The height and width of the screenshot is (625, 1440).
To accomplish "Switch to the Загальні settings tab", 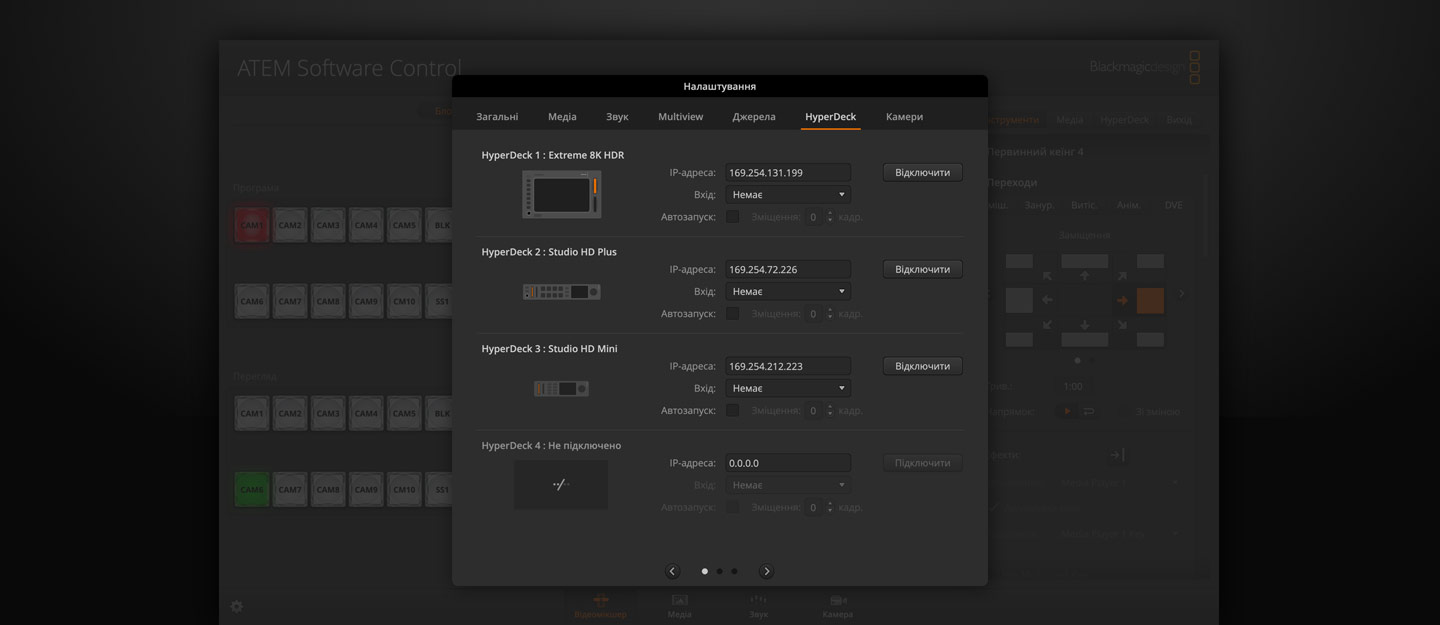I will (x=497, y=116).
